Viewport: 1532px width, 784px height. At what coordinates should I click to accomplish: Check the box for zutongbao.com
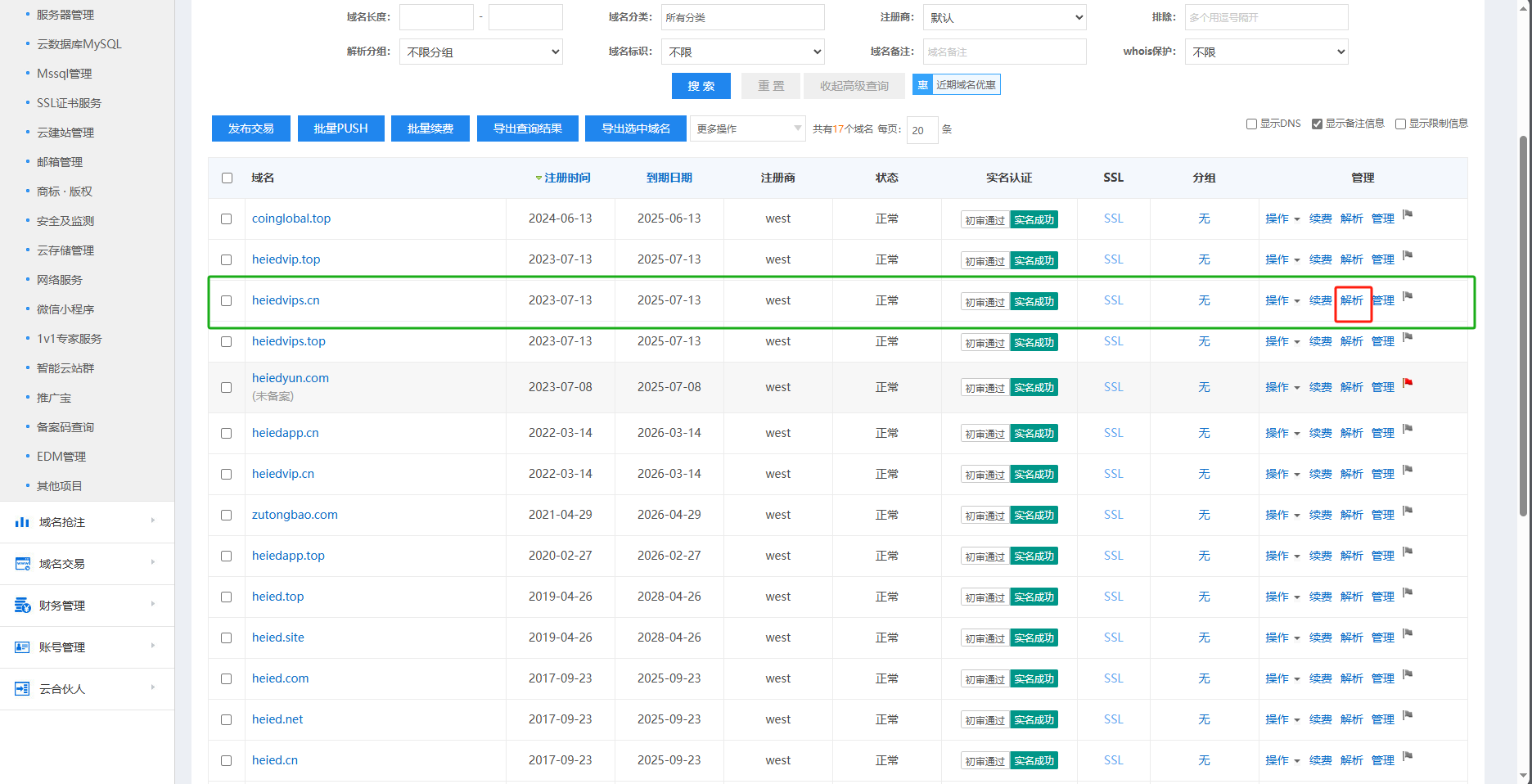tap(227, 516)
